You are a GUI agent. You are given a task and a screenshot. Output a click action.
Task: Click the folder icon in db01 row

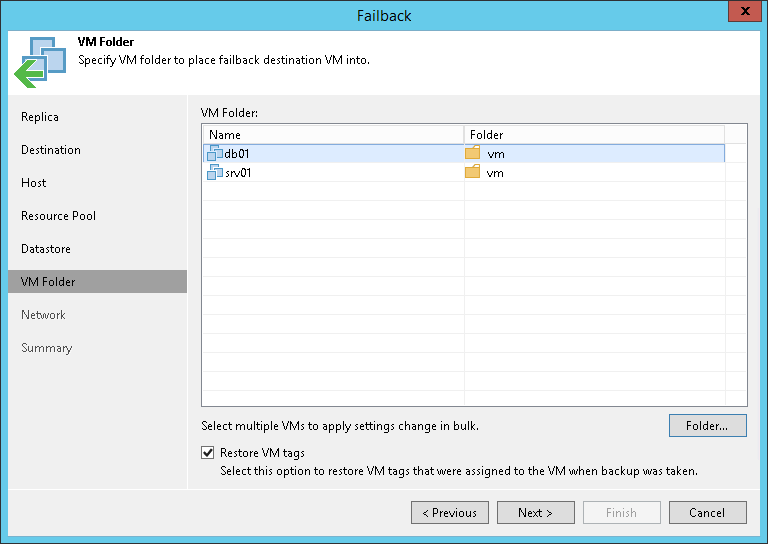click(473, 154)
